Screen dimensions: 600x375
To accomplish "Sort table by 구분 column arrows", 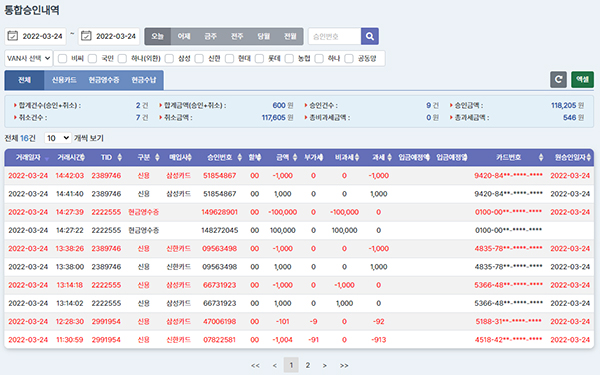I will (x=157, y=157).
